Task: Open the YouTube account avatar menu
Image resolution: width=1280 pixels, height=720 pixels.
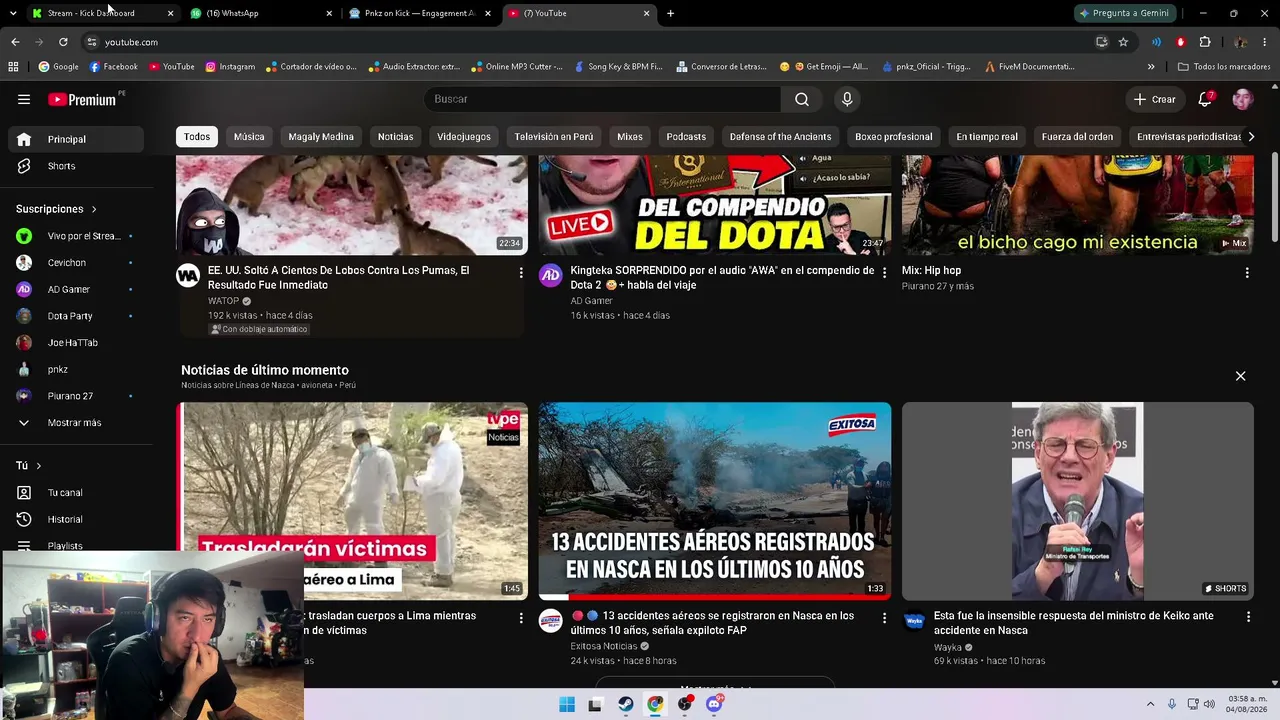Action: pos(1242,99)
